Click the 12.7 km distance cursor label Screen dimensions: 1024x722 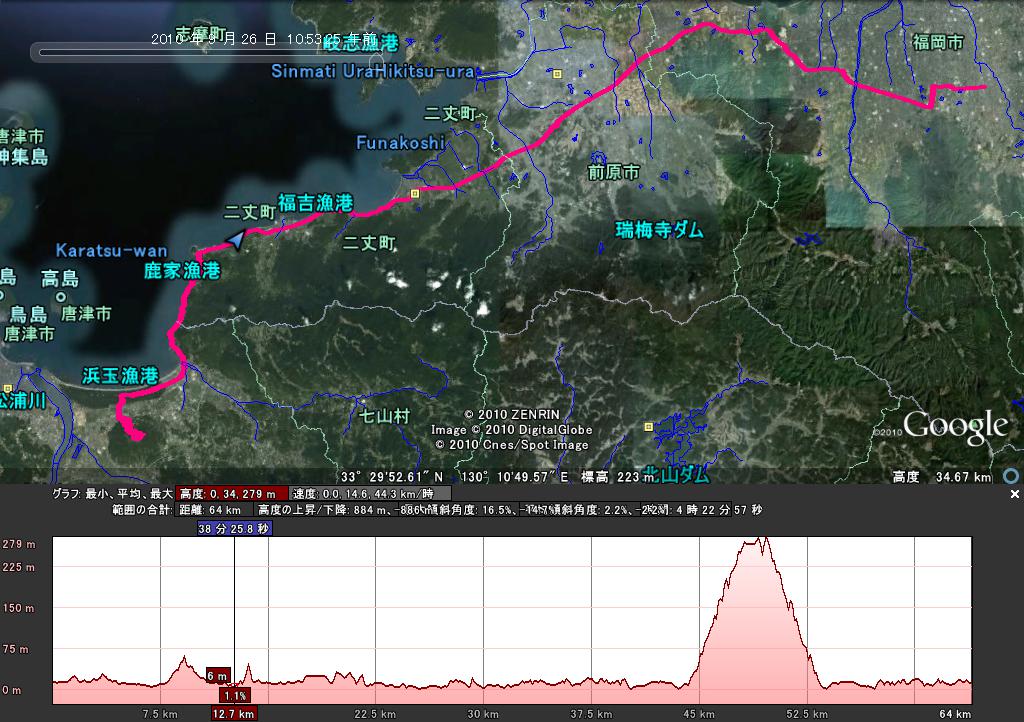(x=234, y=714)
